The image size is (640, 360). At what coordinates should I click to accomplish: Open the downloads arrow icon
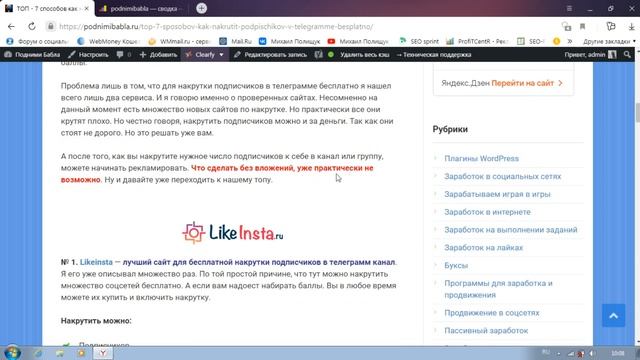coord(631,27)
